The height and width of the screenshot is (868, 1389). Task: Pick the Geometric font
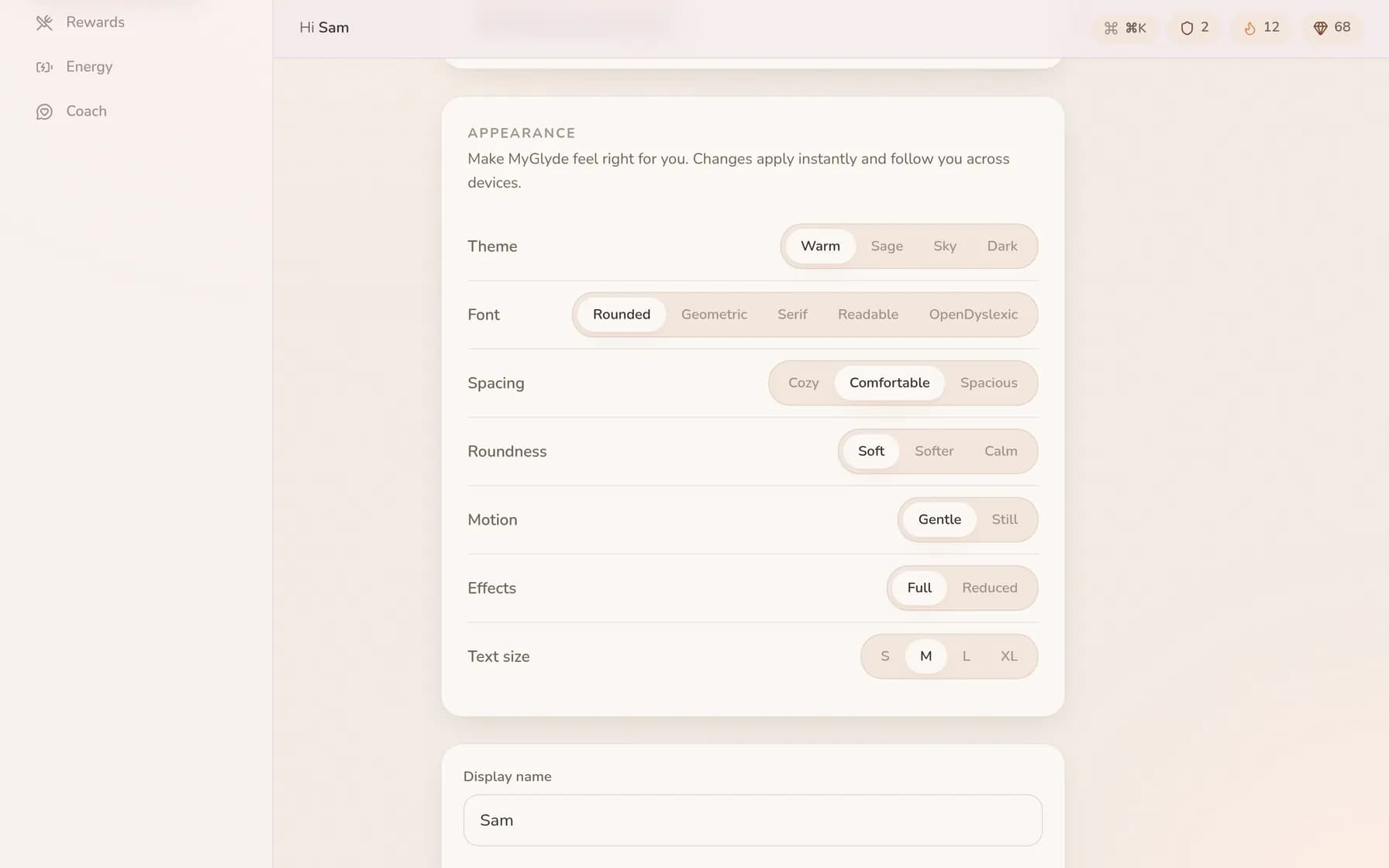(x=714, y=315)
